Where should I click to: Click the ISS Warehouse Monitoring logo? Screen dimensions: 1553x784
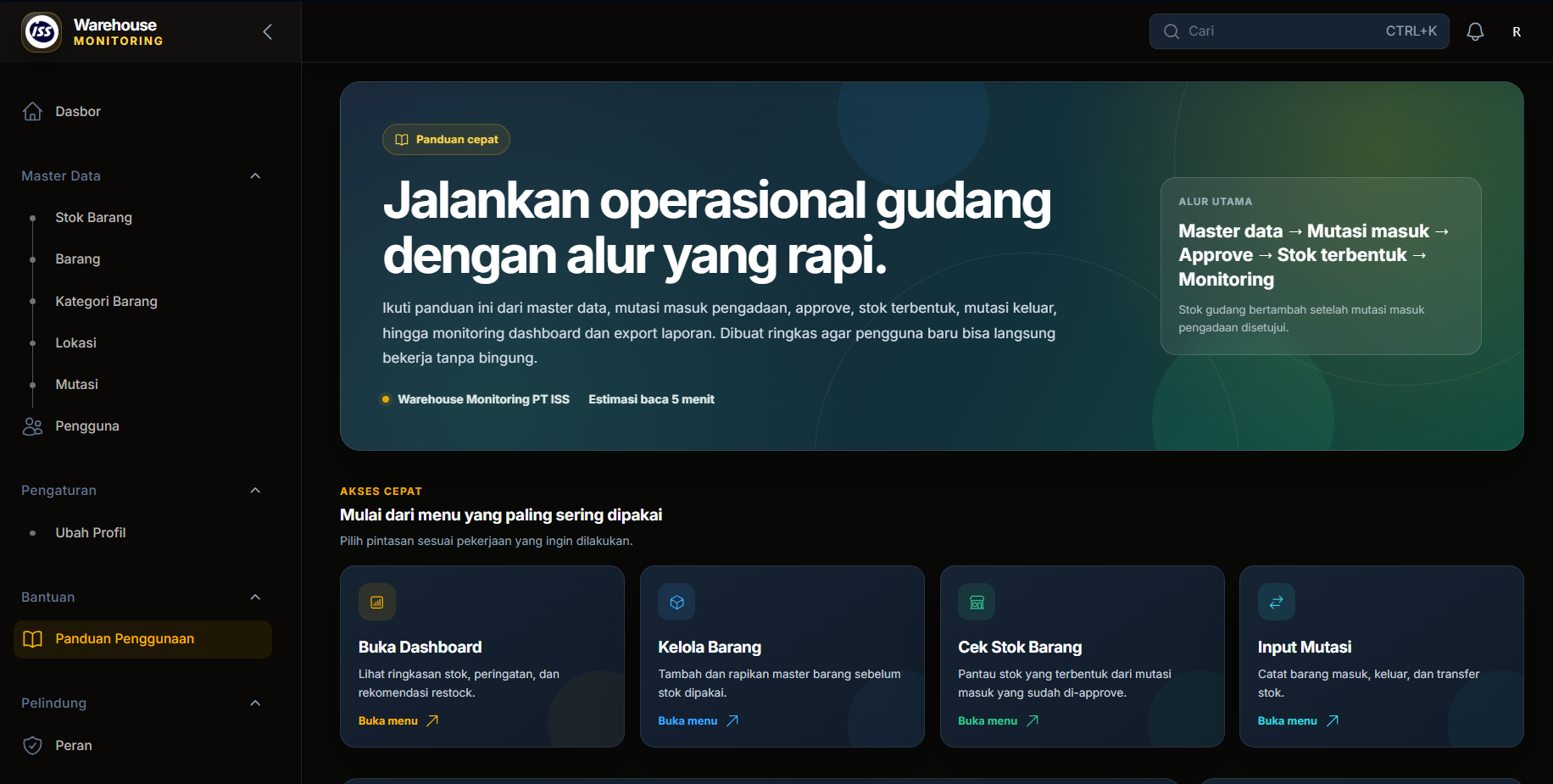click(x=42, y=32)
